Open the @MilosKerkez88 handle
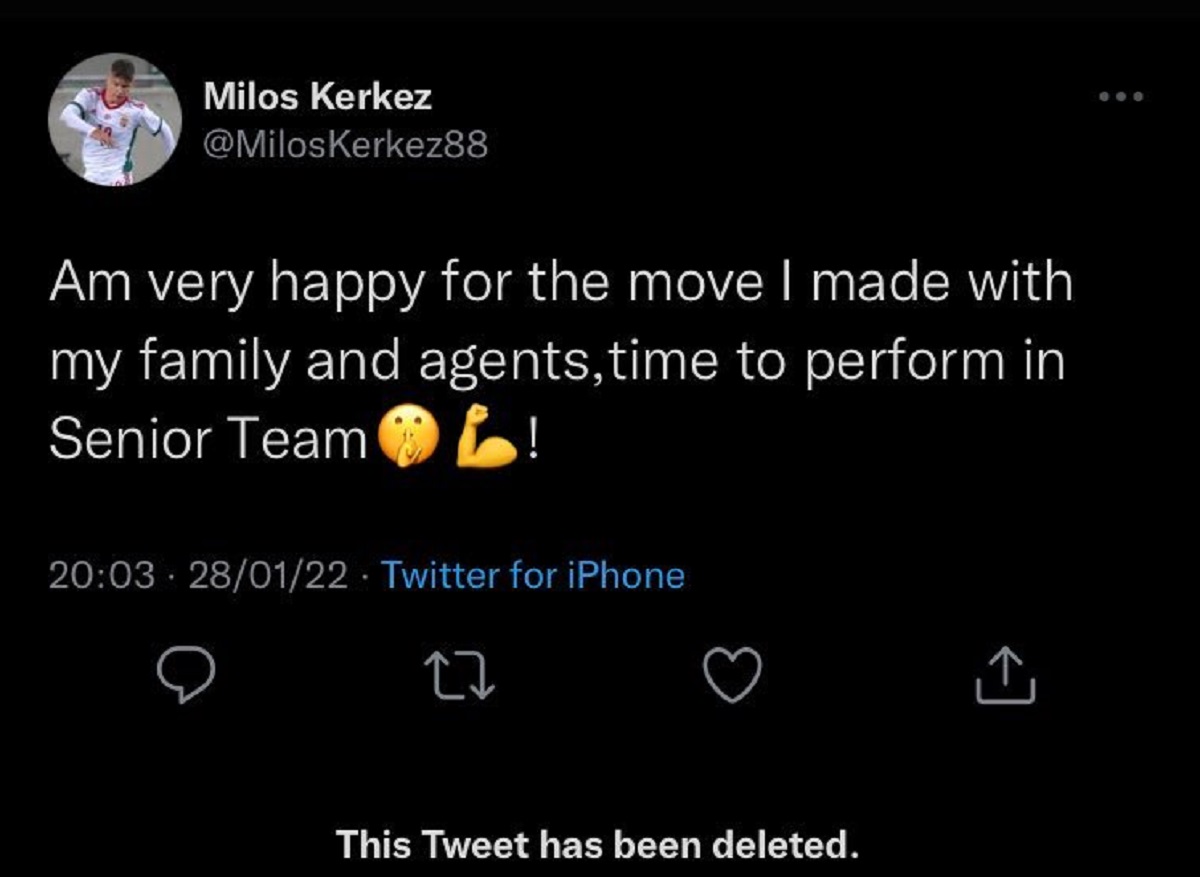Image resolution: width=1200 pixels, height=877 pixels. pos(345,146)
